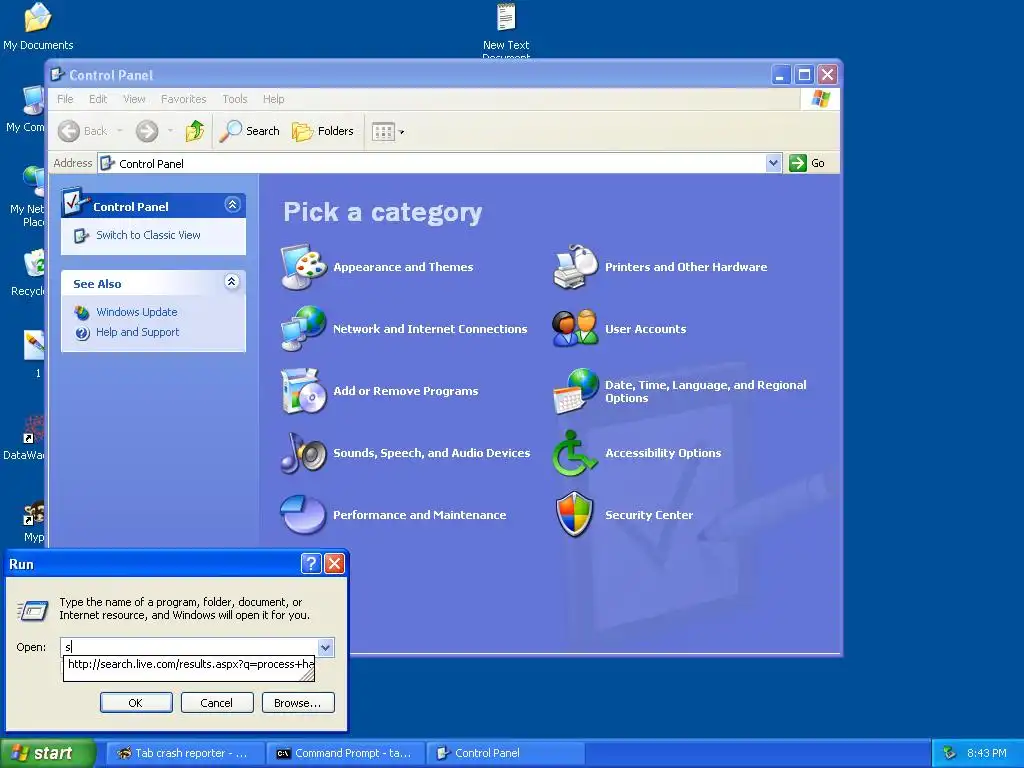Open the Help menu
The image size is (1024, 768).
pyautogui.click(x=274, y=99)
